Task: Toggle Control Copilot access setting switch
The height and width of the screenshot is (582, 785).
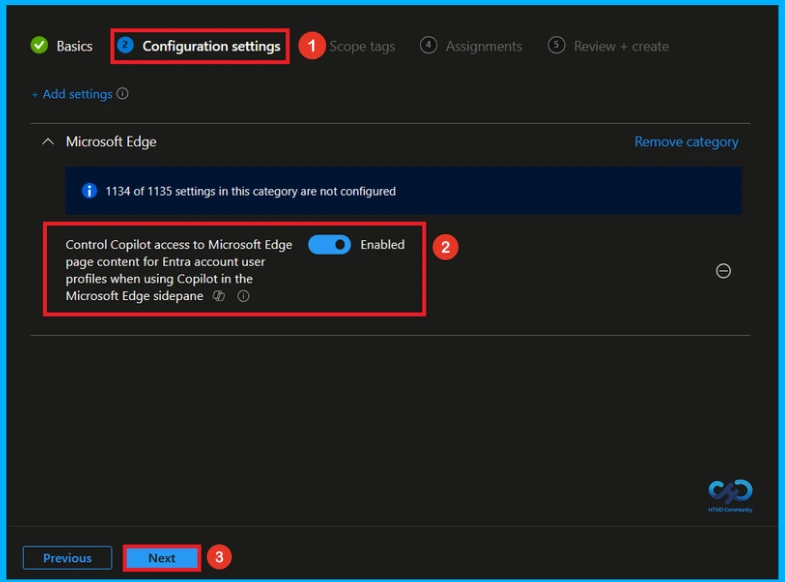Action: [x=329, y=245]
